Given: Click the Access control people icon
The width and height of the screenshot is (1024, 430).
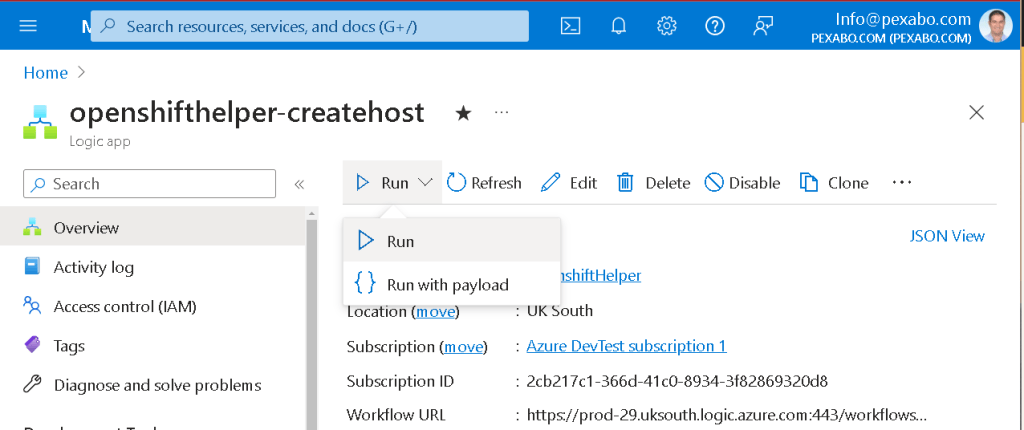Looking at the screenshot, I should tap(32, 305).
